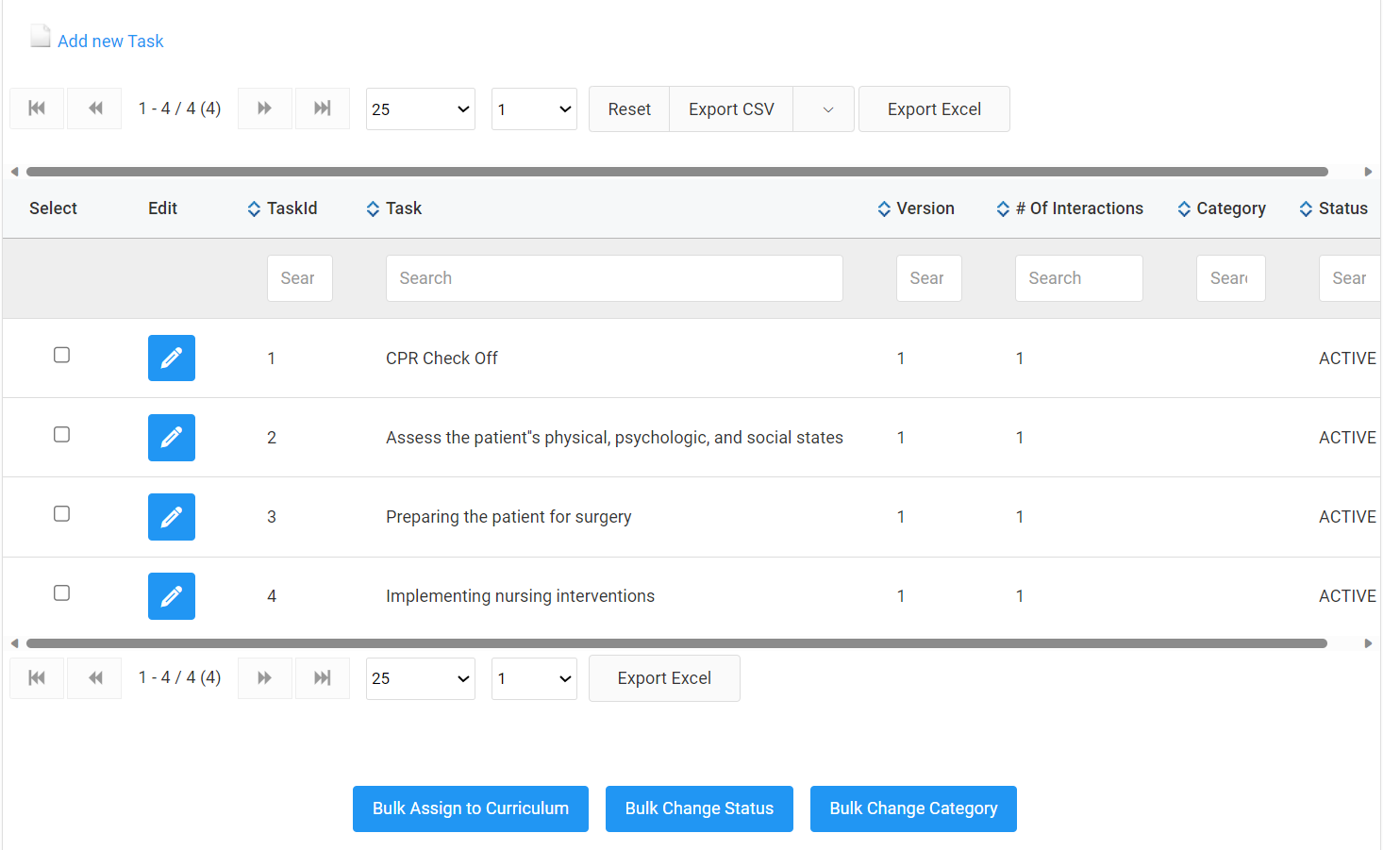Go to last page in top pager
This screenshot has height=850, width=1400.
tap(323, 108)
